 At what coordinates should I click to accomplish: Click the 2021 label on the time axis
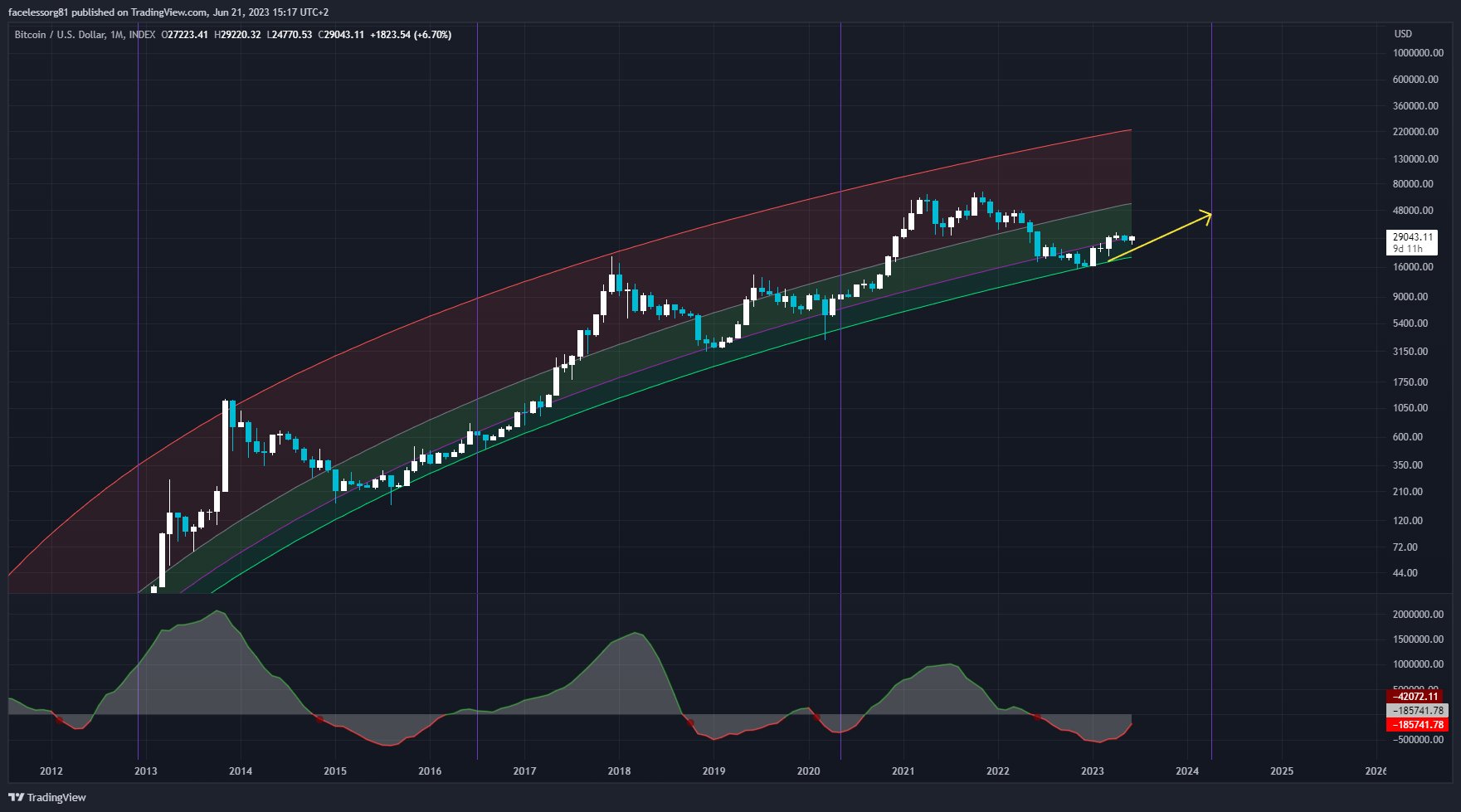[903, 771]
